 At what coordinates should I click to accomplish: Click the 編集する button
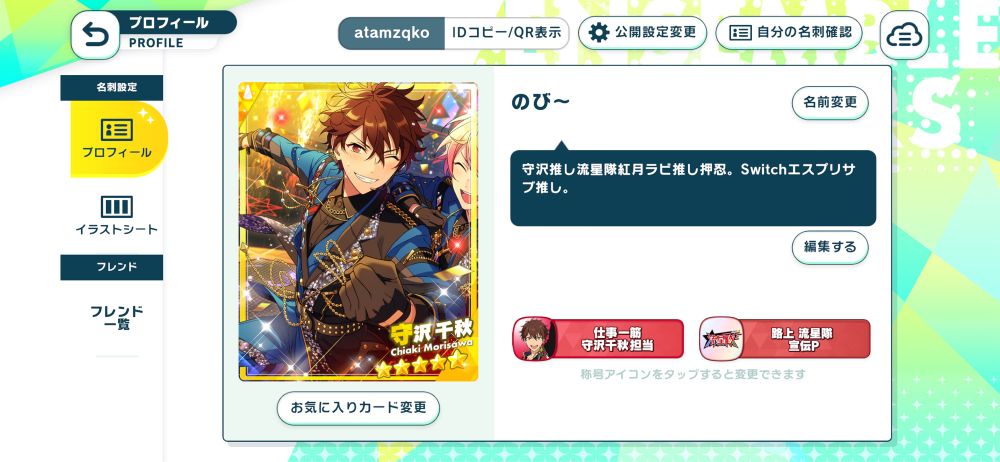point(830,248)
